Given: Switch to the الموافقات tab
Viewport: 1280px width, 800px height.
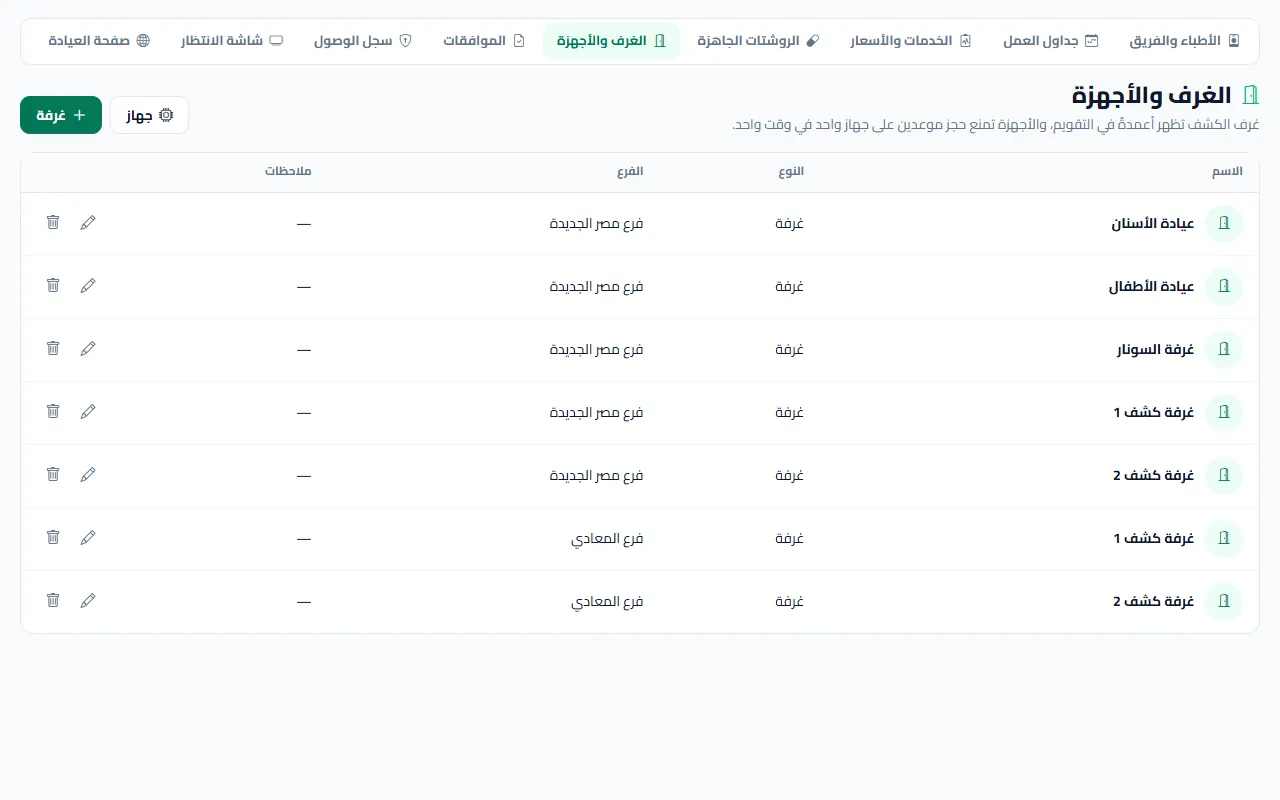Looking at the screenshot, I should click(484, 41).
